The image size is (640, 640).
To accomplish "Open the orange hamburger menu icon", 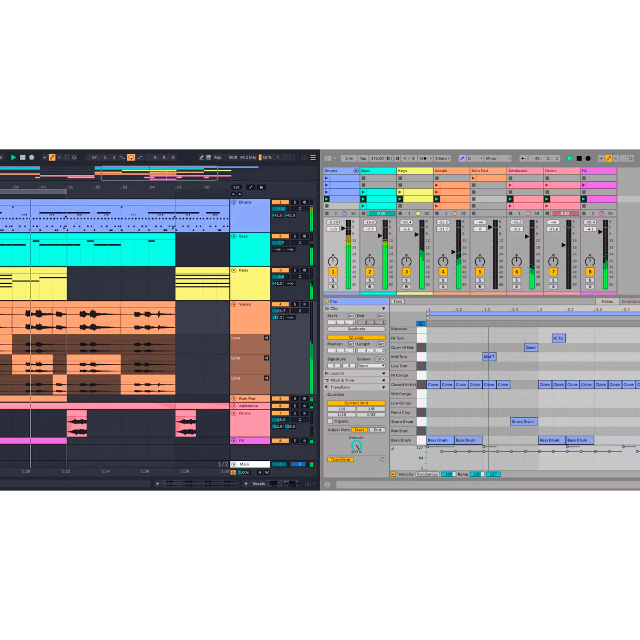I will [313, 157].
